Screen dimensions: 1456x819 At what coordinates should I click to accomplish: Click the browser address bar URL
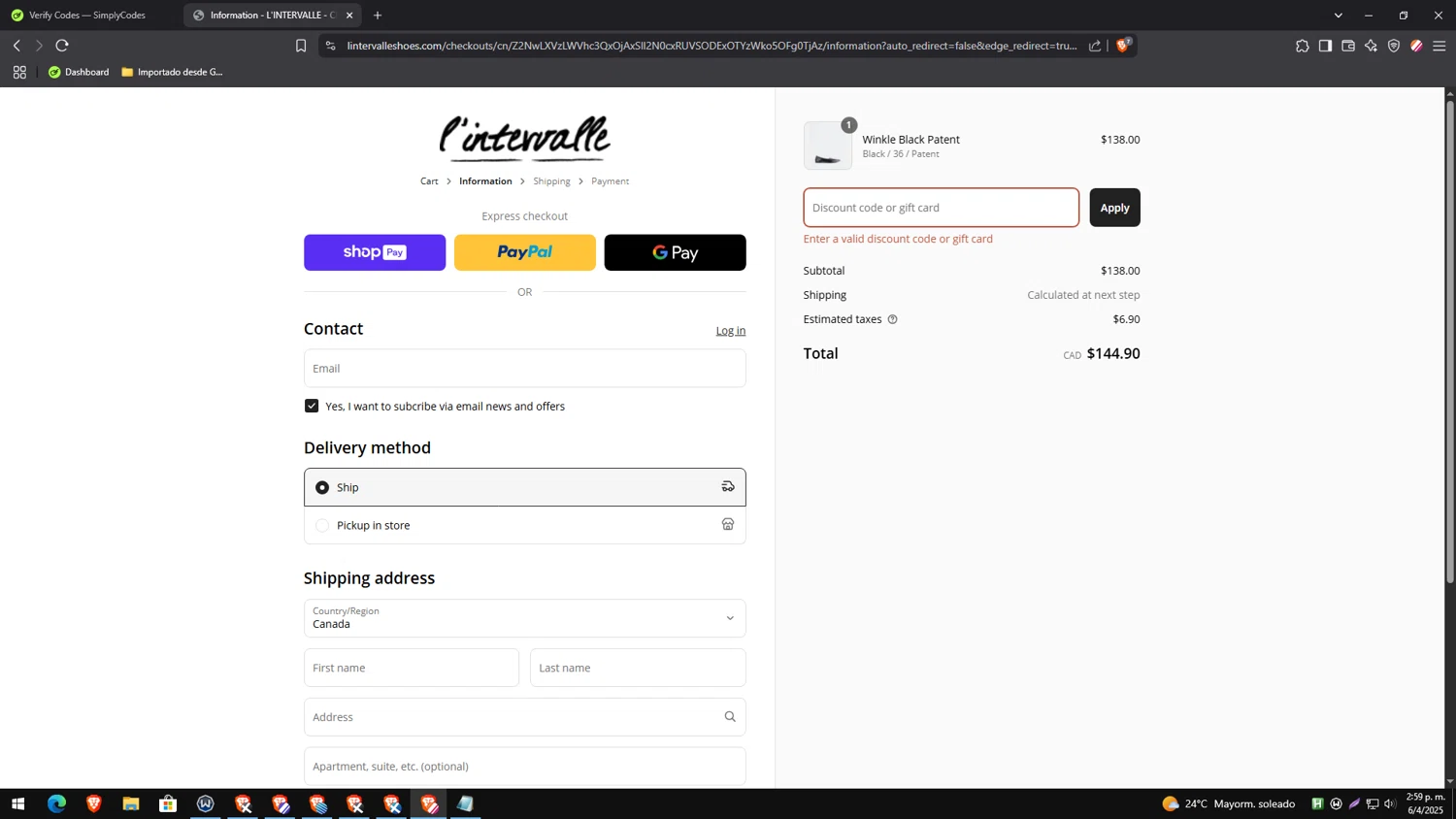click(x=711, y=46)
